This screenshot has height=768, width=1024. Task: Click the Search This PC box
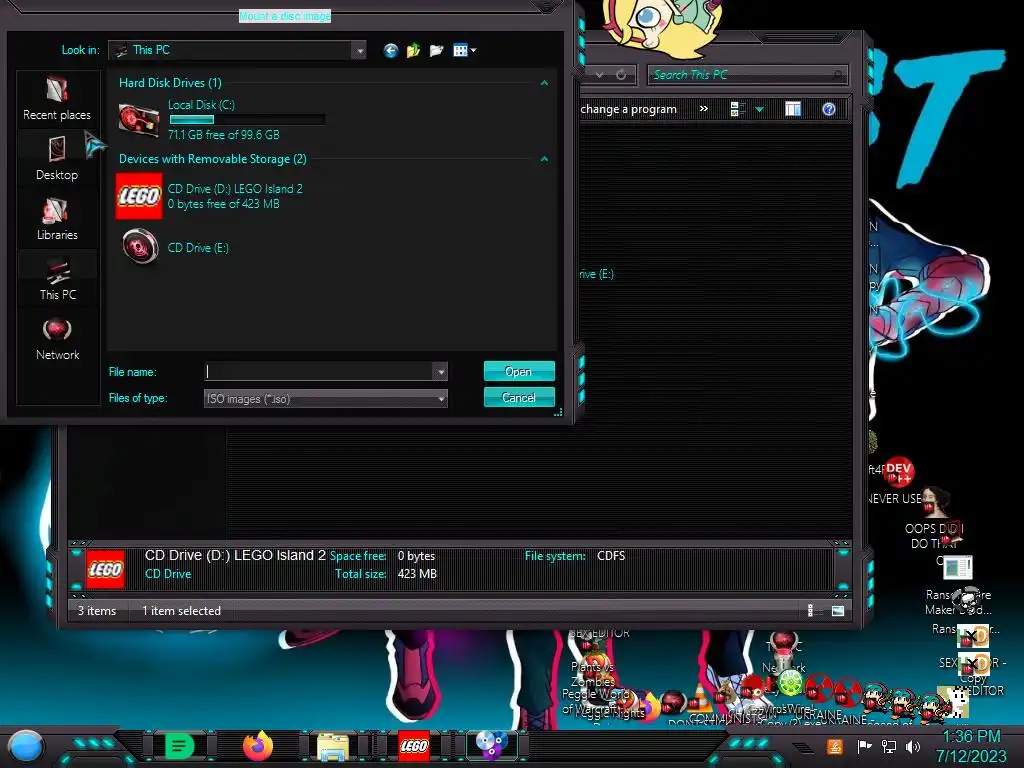click(748, 75)
